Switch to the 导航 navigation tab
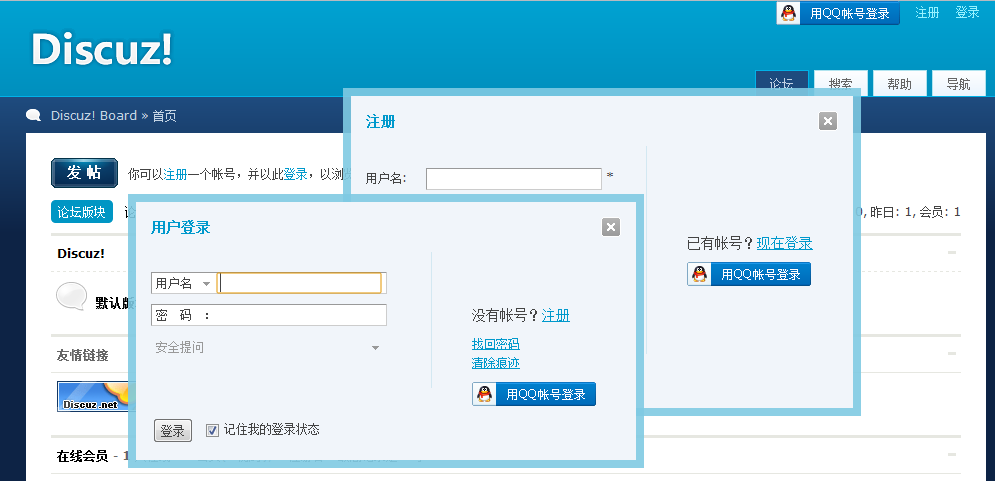Image resolution: width=995 pixels, height=481 pixels. point(958,83)
